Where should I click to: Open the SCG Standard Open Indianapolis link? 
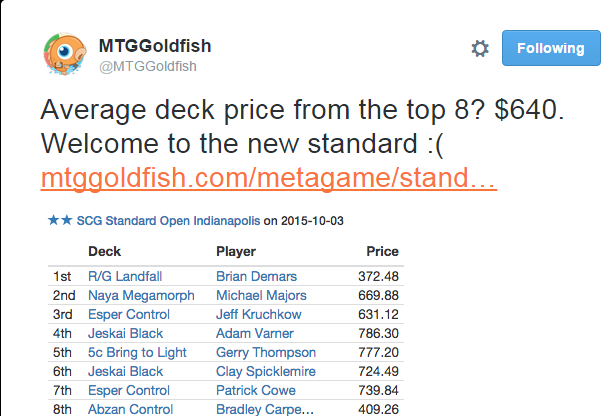[168, 221]
